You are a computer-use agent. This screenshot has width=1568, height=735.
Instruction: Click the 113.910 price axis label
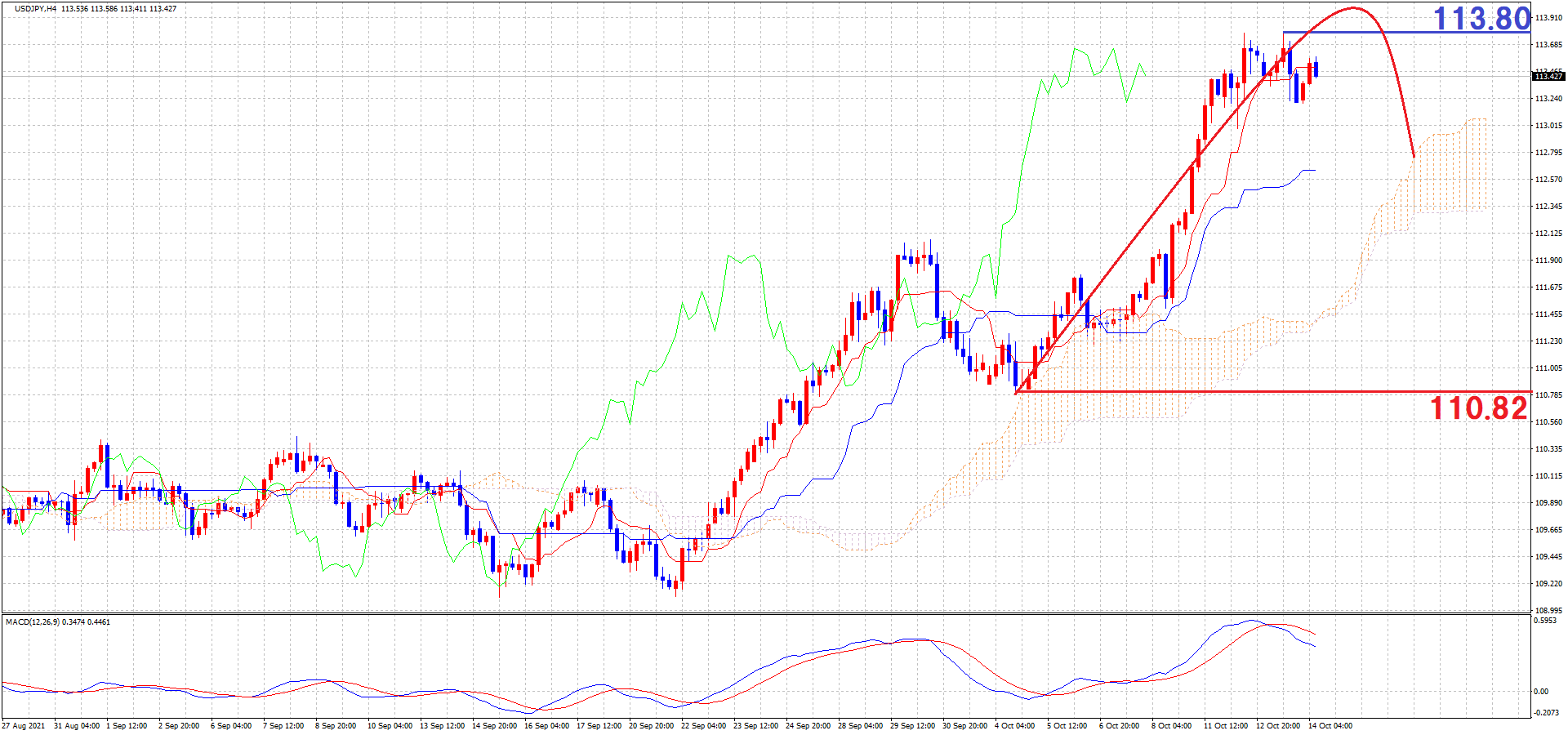pos(1548,18)
